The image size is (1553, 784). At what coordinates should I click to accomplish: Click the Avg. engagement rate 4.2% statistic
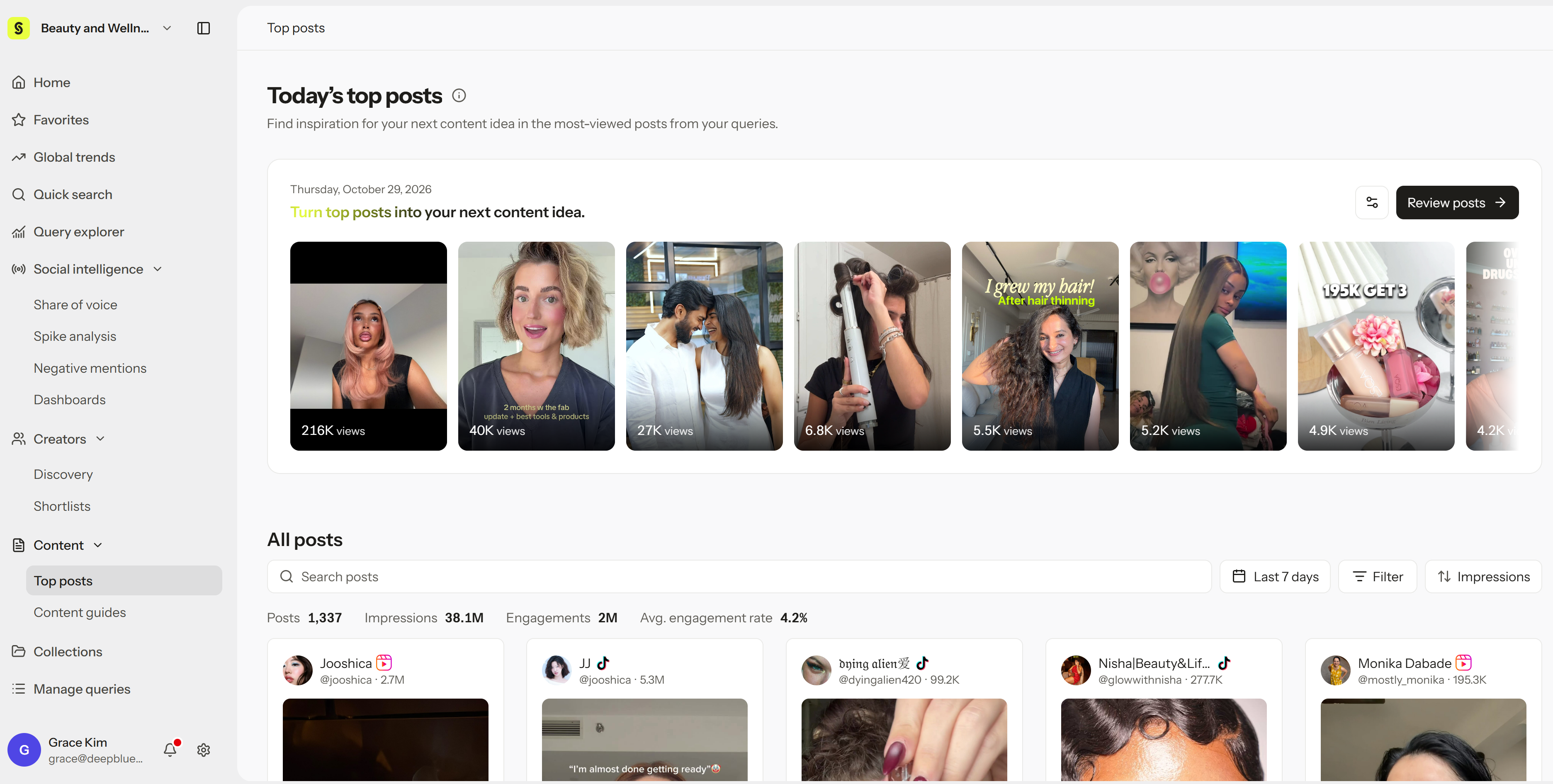(724, 618)
